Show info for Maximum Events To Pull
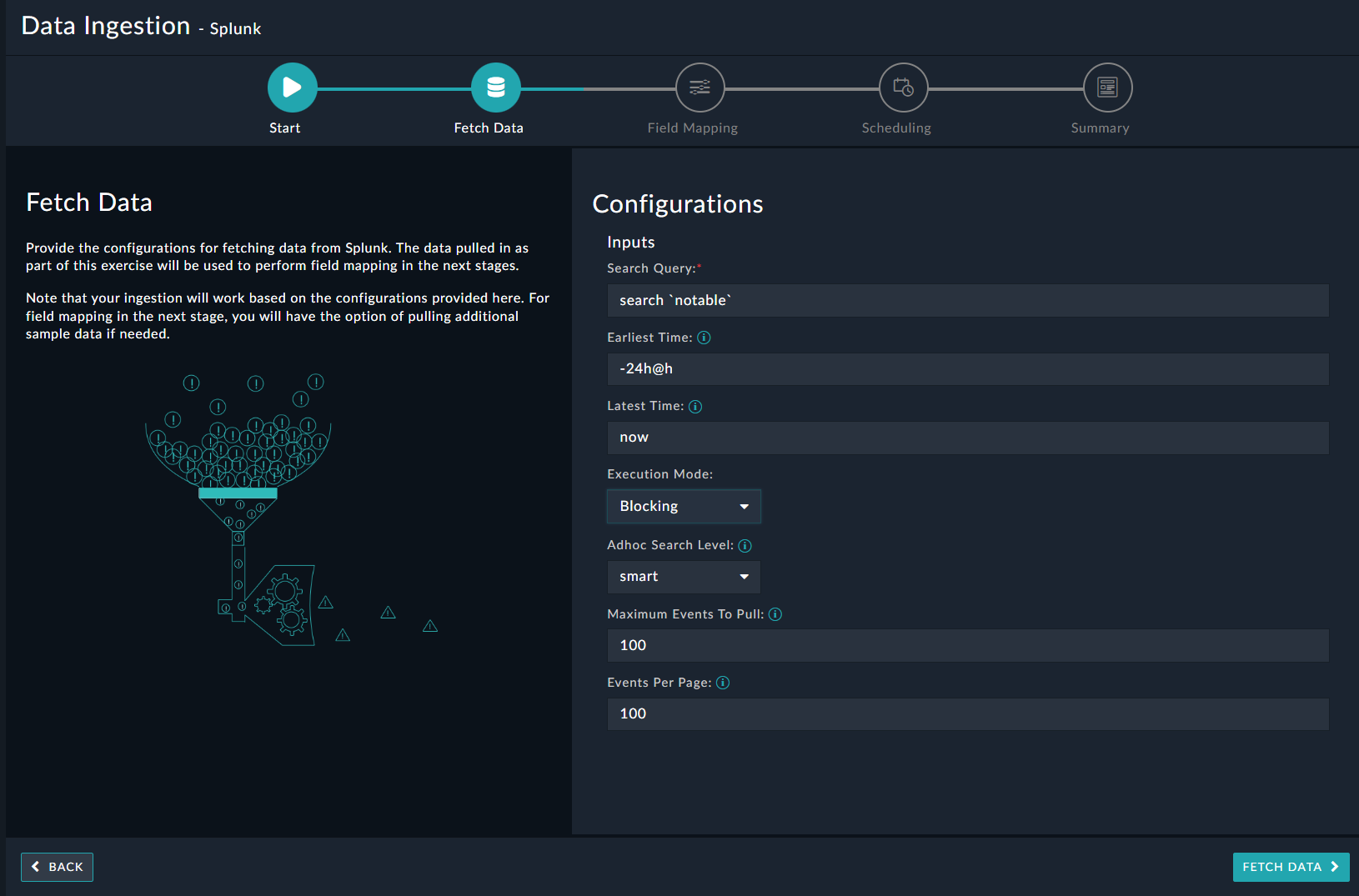Image resolution: width=1359 pixels, height=896 pixels. pos(775,614)
